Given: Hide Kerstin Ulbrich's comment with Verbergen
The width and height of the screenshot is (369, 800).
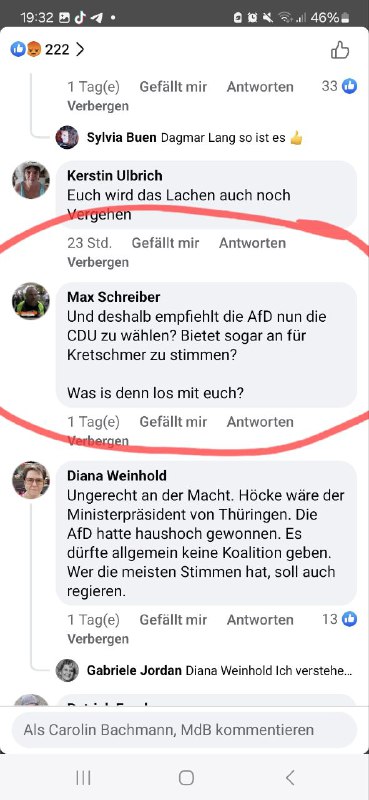Looking at the screenshot, I should (98, 262).
